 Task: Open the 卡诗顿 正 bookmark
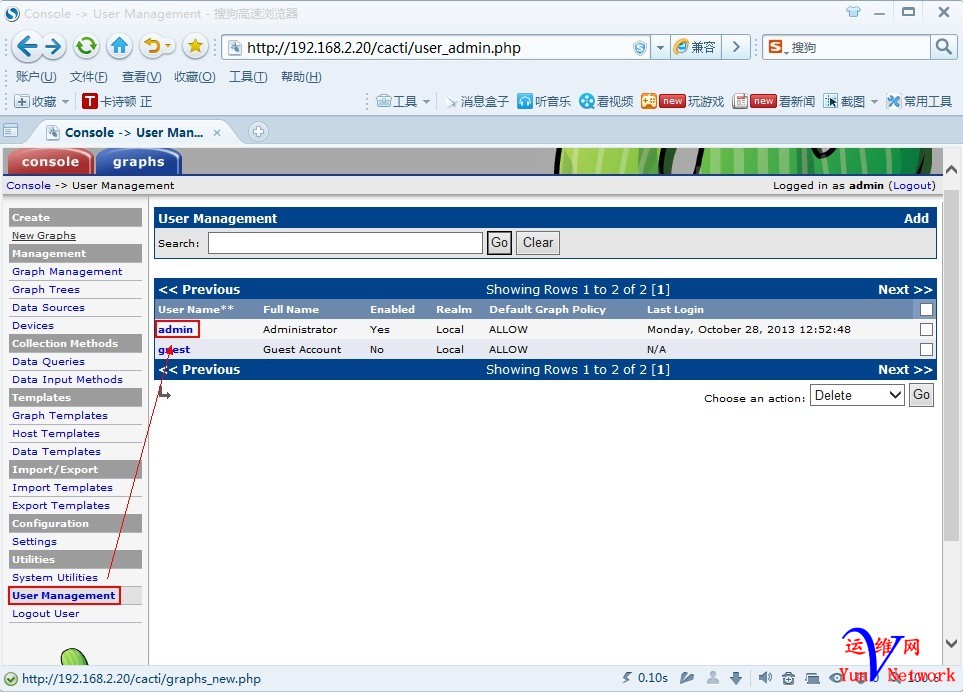[117, 101]
